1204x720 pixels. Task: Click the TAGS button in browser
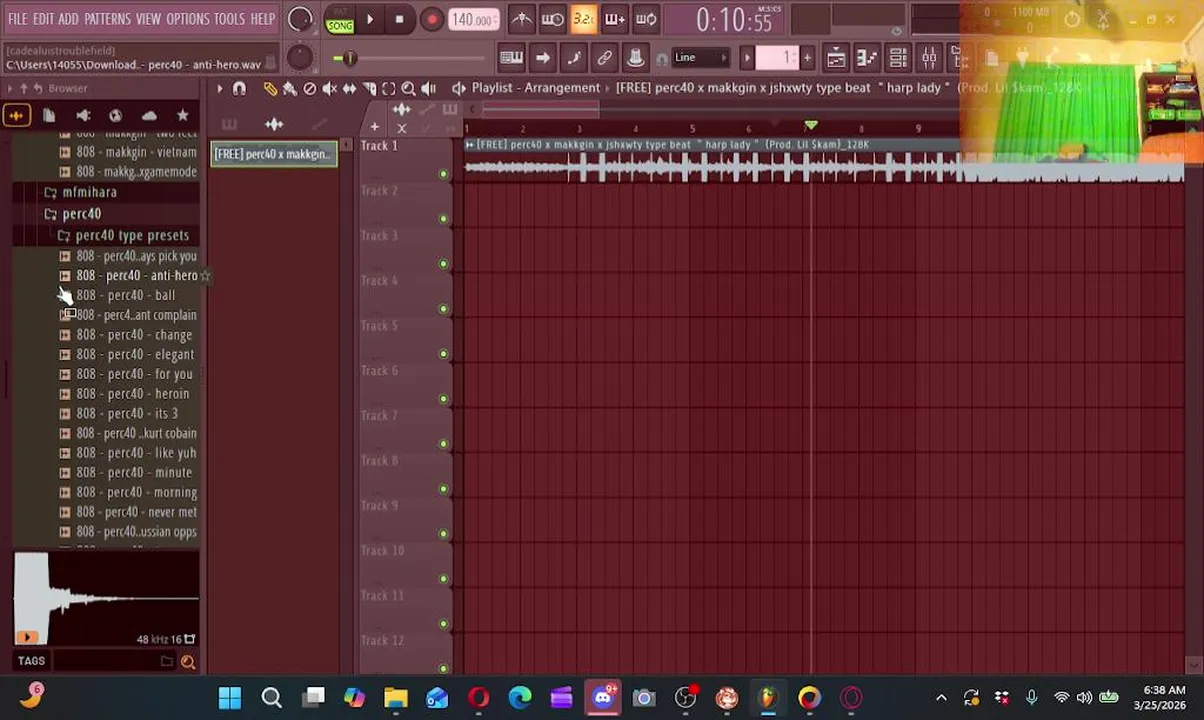[31, 661]
